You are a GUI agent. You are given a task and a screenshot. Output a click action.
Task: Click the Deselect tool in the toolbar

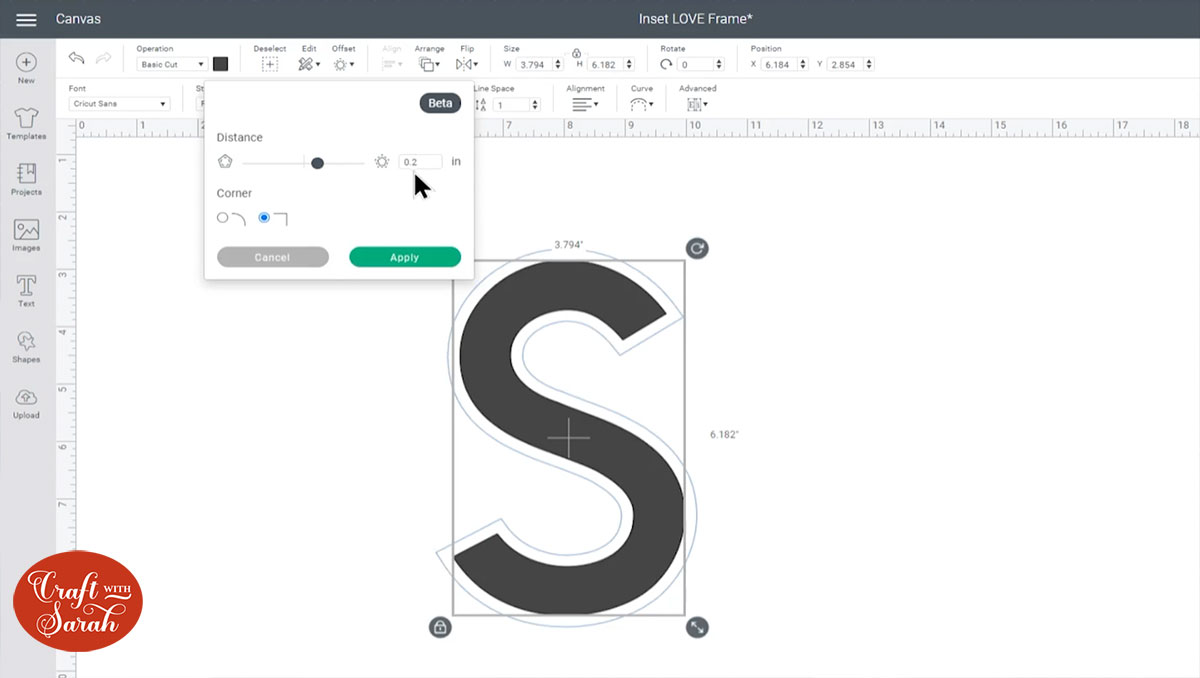coord(268,63)
